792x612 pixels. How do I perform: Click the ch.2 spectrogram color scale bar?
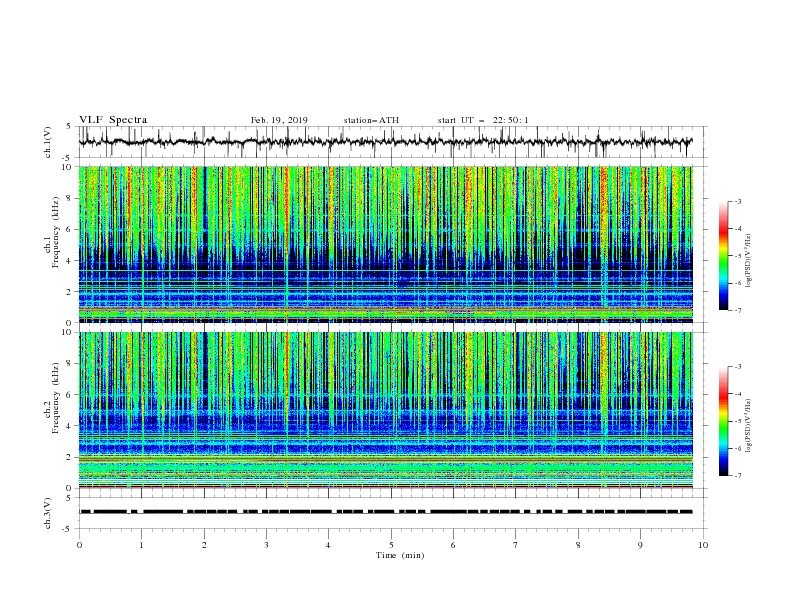tap(723, 421)
